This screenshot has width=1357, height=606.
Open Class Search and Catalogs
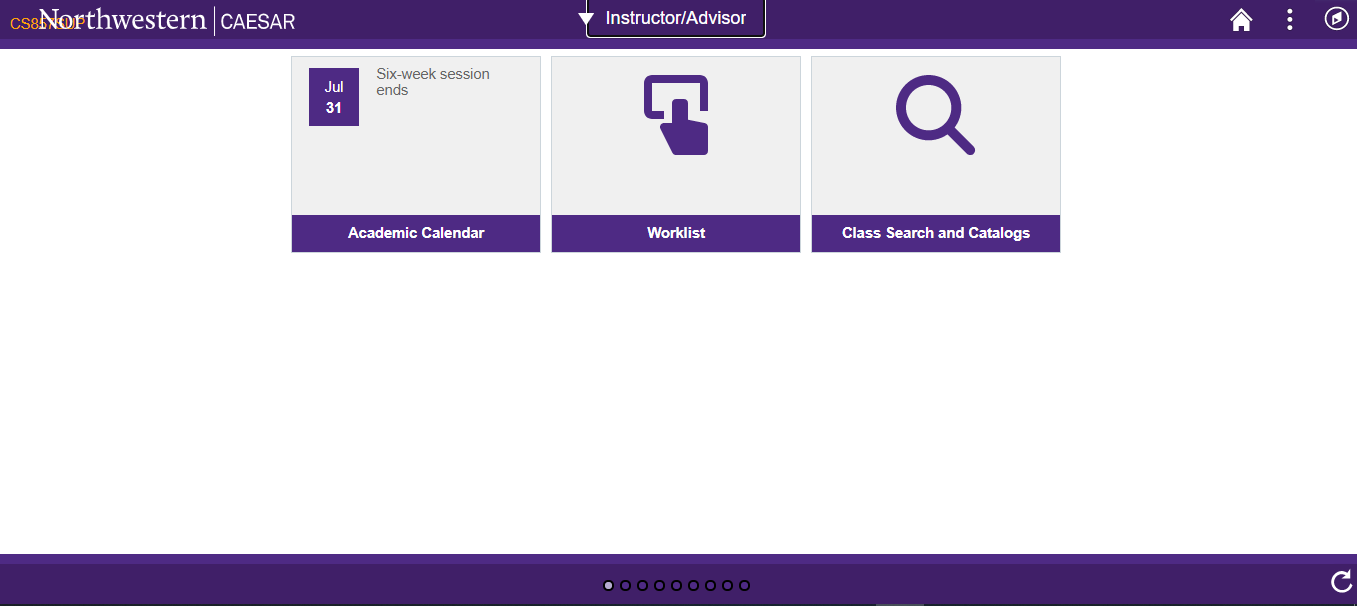tap(935, 233)
